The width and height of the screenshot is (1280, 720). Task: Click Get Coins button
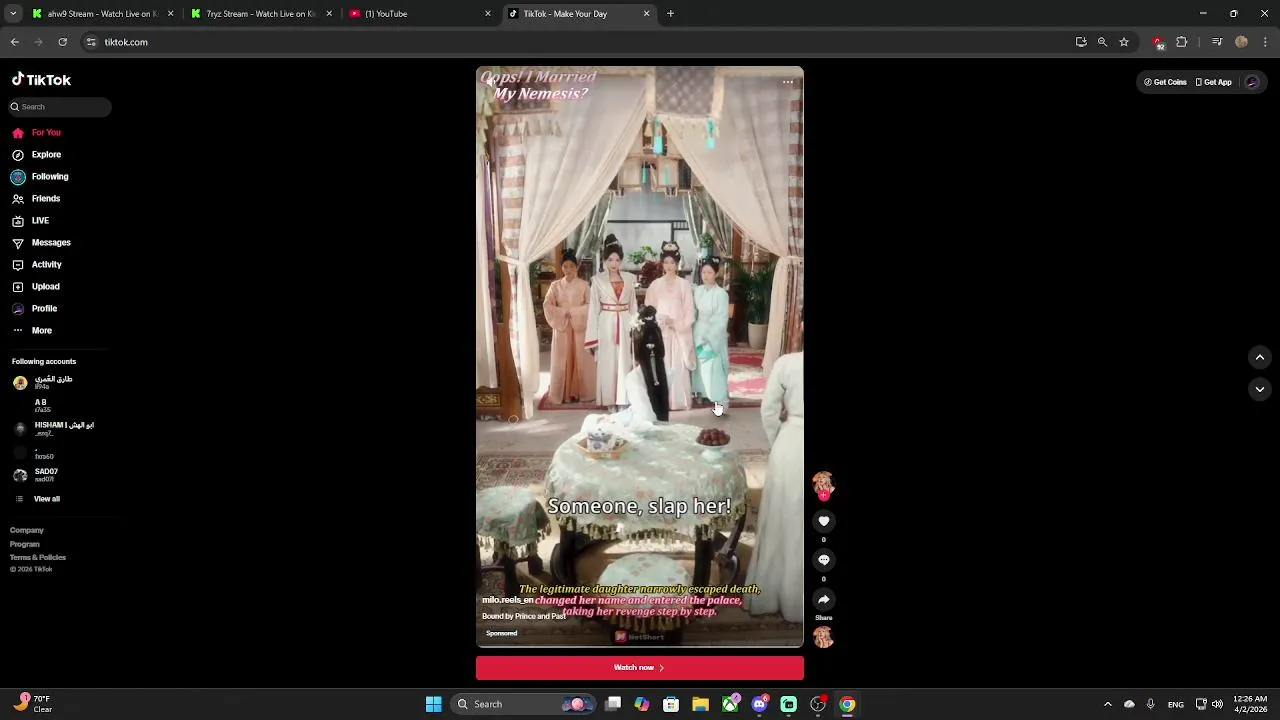(x=1165, y=82)
